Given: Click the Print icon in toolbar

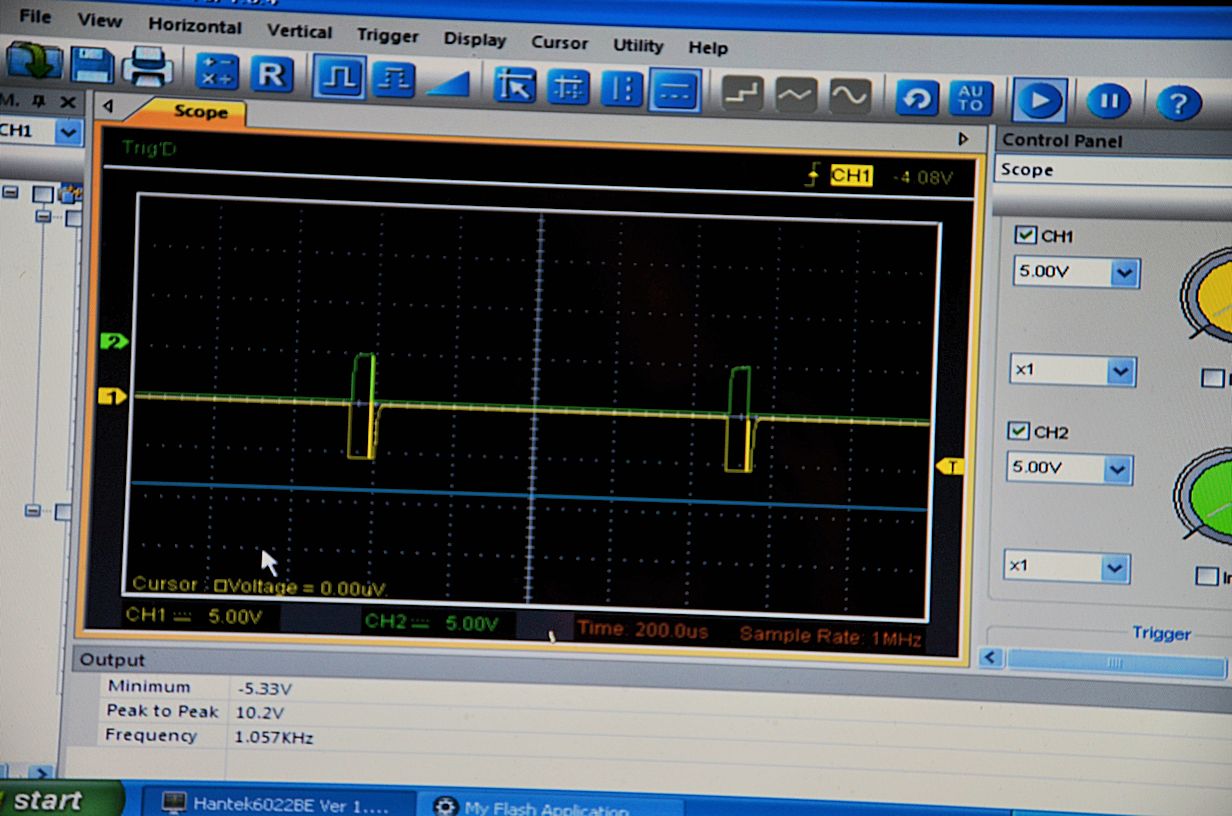Looking at the screenshot, I should point(147,68).
